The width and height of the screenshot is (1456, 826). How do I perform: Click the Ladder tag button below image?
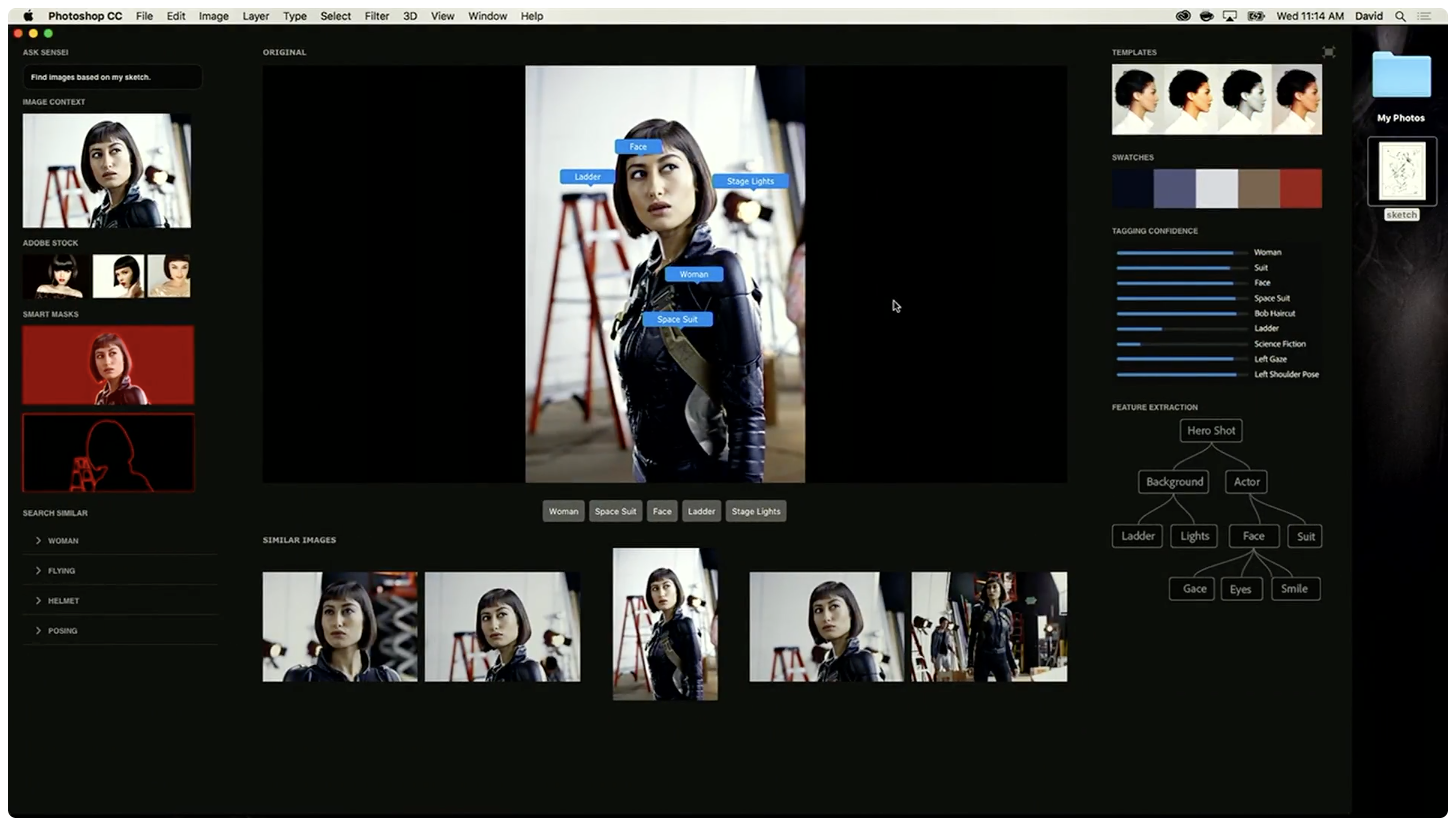[x=701, y=511]
